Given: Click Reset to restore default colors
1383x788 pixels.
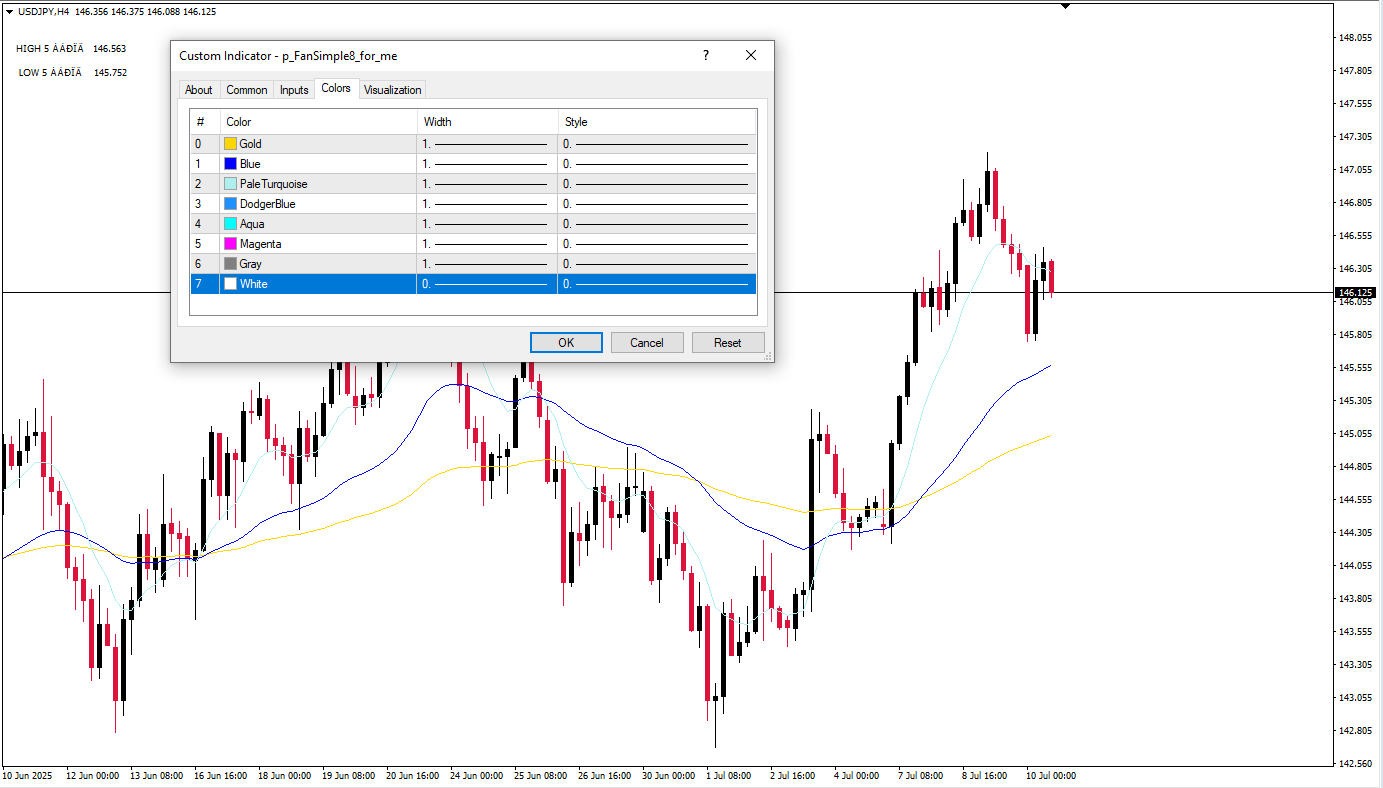Looking at the screenshot, I should (727, 343).
